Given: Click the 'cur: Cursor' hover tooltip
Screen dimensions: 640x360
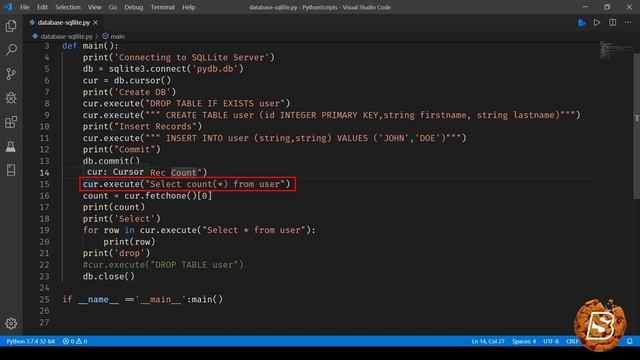Looking at the screenshot, I should [x=115, y=172].
